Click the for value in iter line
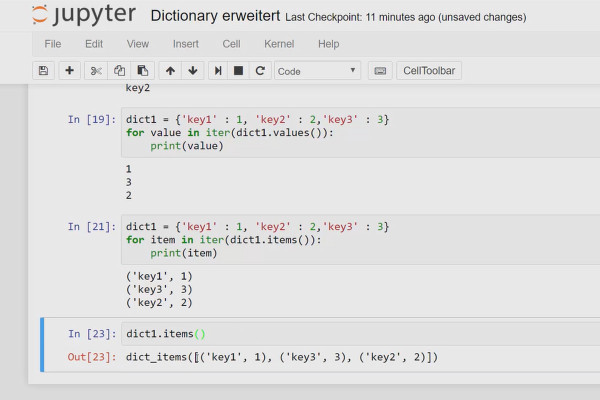This screenshot has width=600, height=400. (x=230, y=132)
